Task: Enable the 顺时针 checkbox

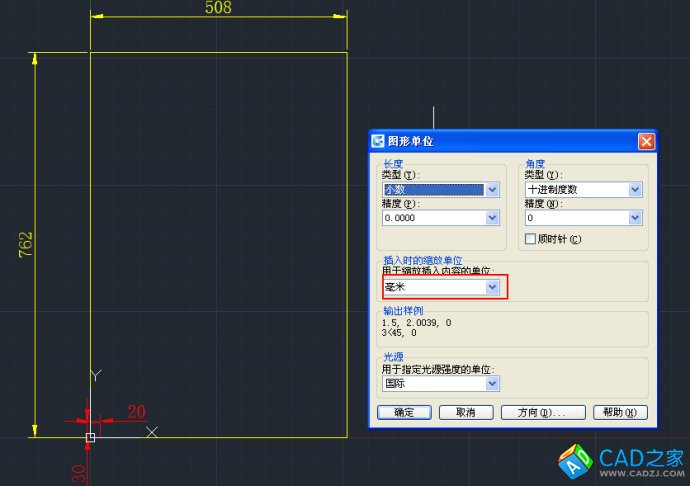Action: click(531, 239)
